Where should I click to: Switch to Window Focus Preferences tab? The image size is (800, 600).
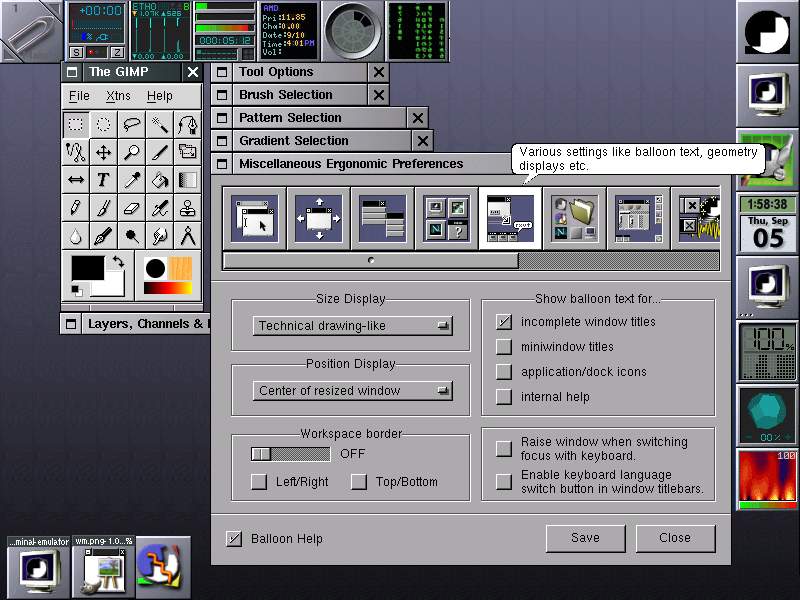[255, 218]
